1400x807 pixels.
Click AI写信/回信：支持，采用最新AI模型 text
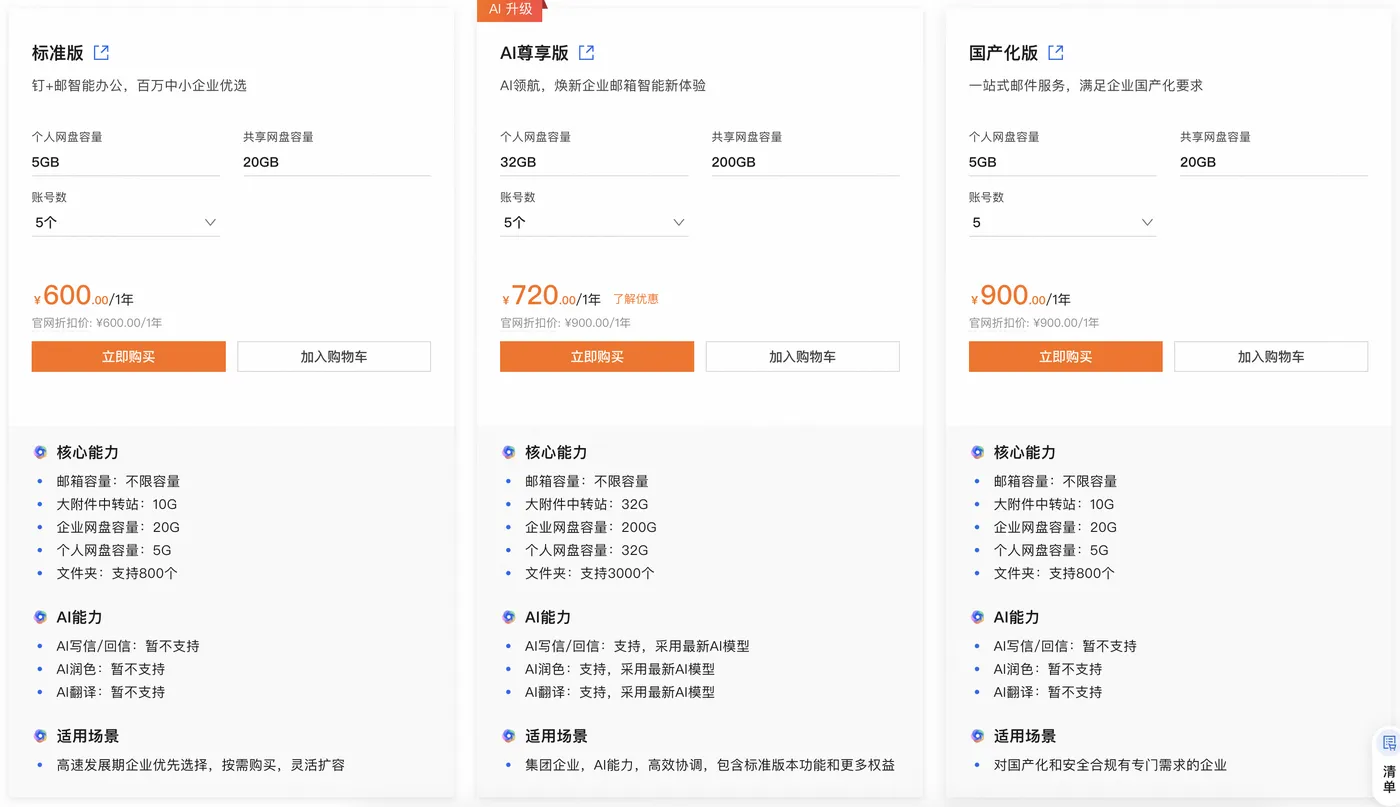coord(637,646)
